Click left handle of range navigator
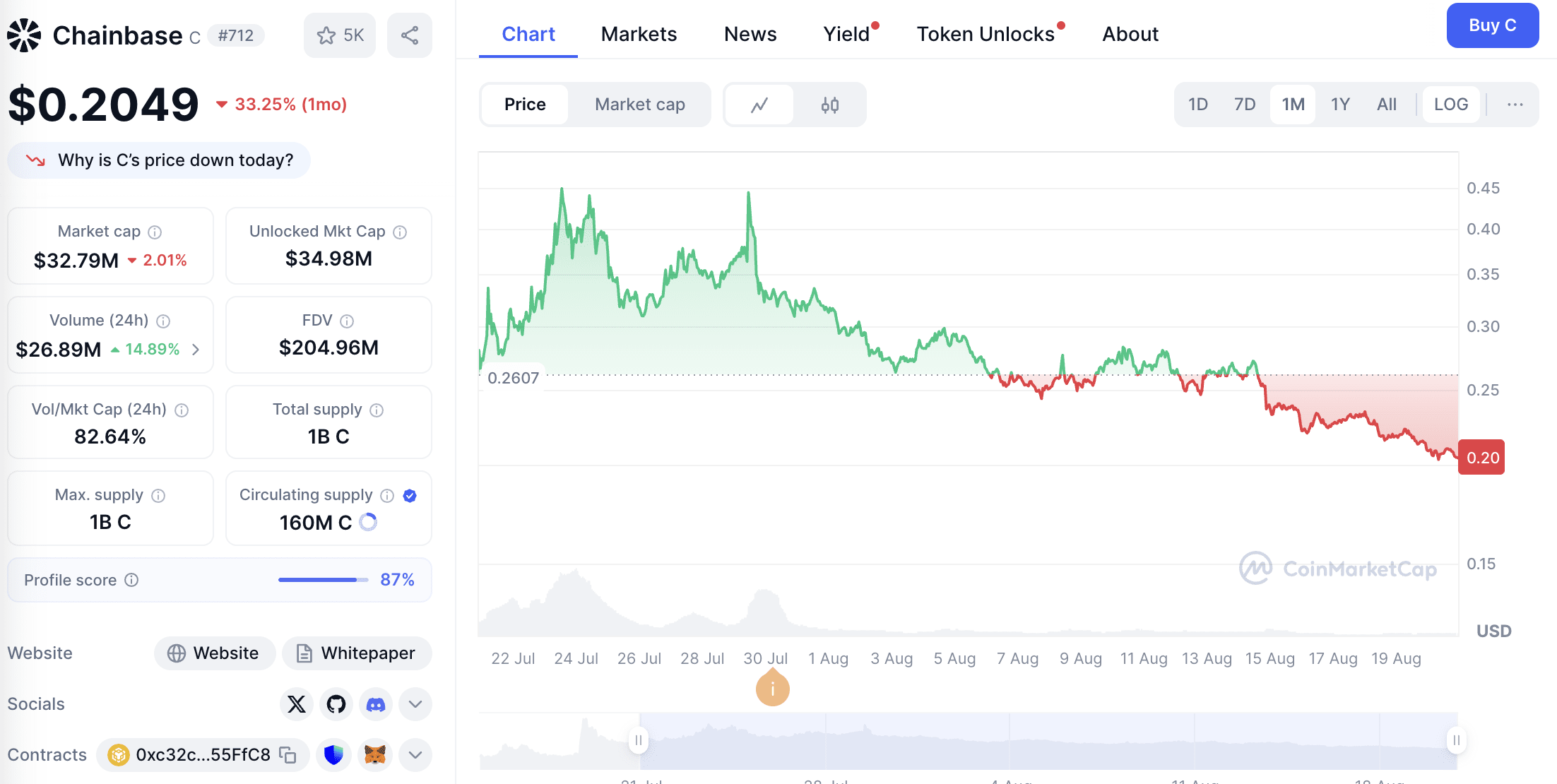The width and height of the screenshot is (1557, 784). pyautogui.click(x=639, y=740)
